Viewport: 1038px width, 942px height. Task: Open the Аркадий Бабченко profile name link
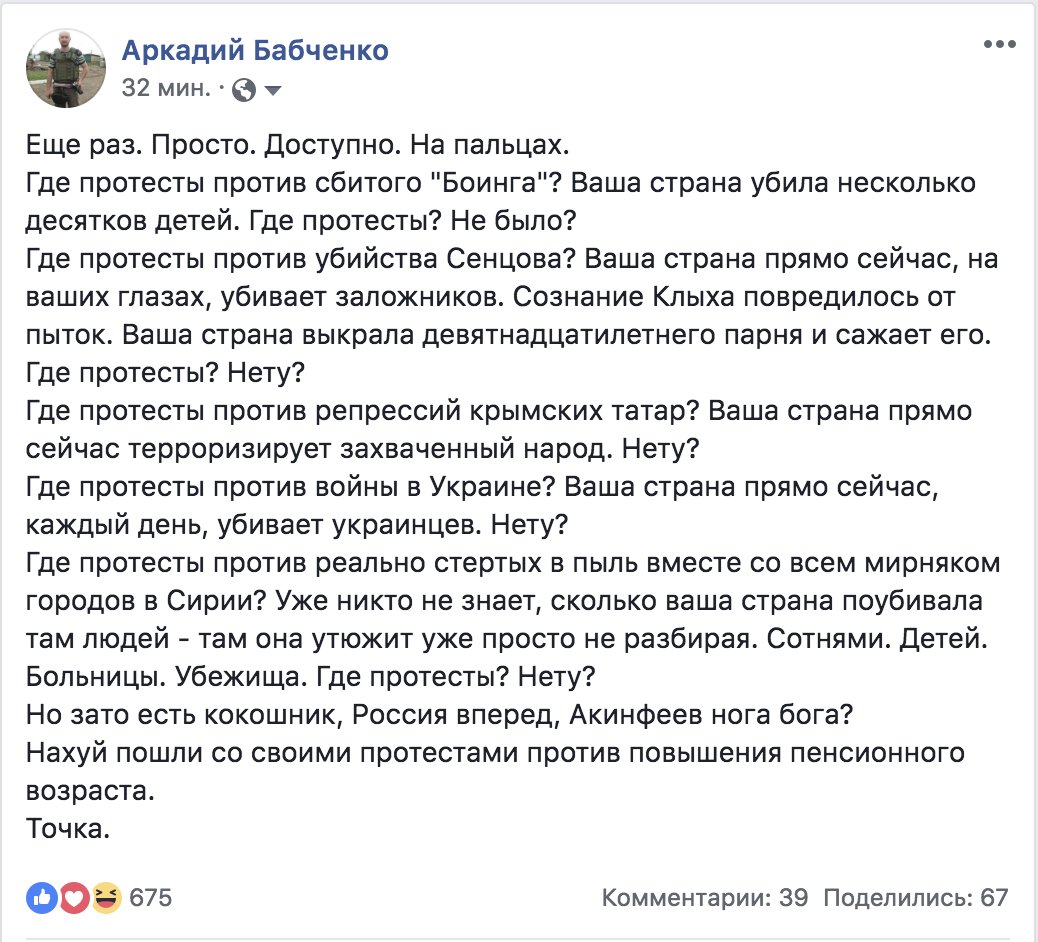pos(255,50)
